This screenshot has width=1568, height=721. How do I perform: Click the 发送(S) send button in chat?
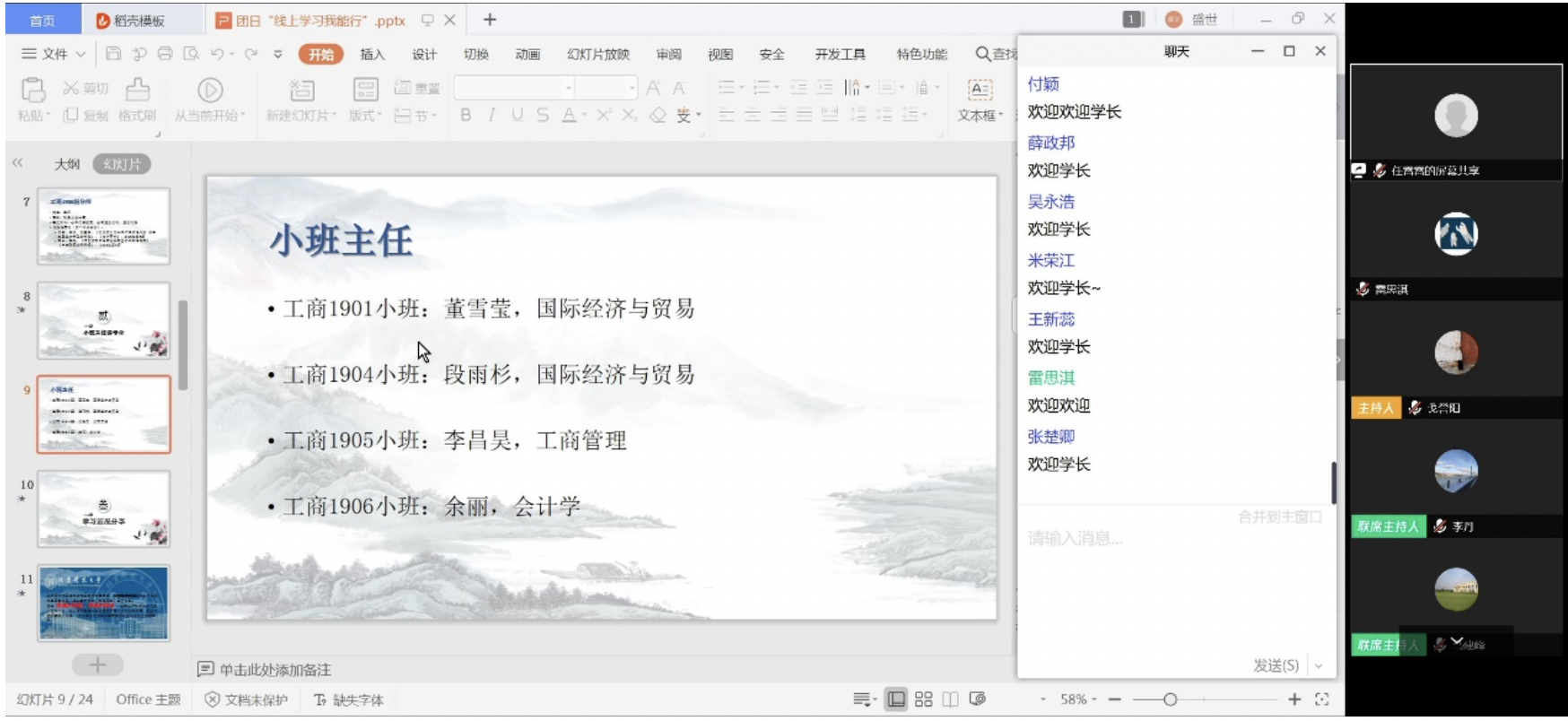1276,665
